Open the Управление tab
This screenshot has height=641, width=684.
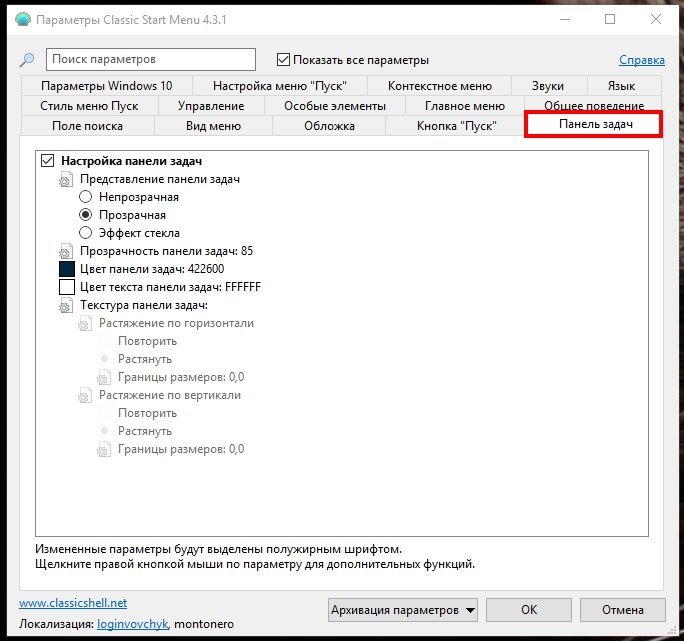[211, 106]
